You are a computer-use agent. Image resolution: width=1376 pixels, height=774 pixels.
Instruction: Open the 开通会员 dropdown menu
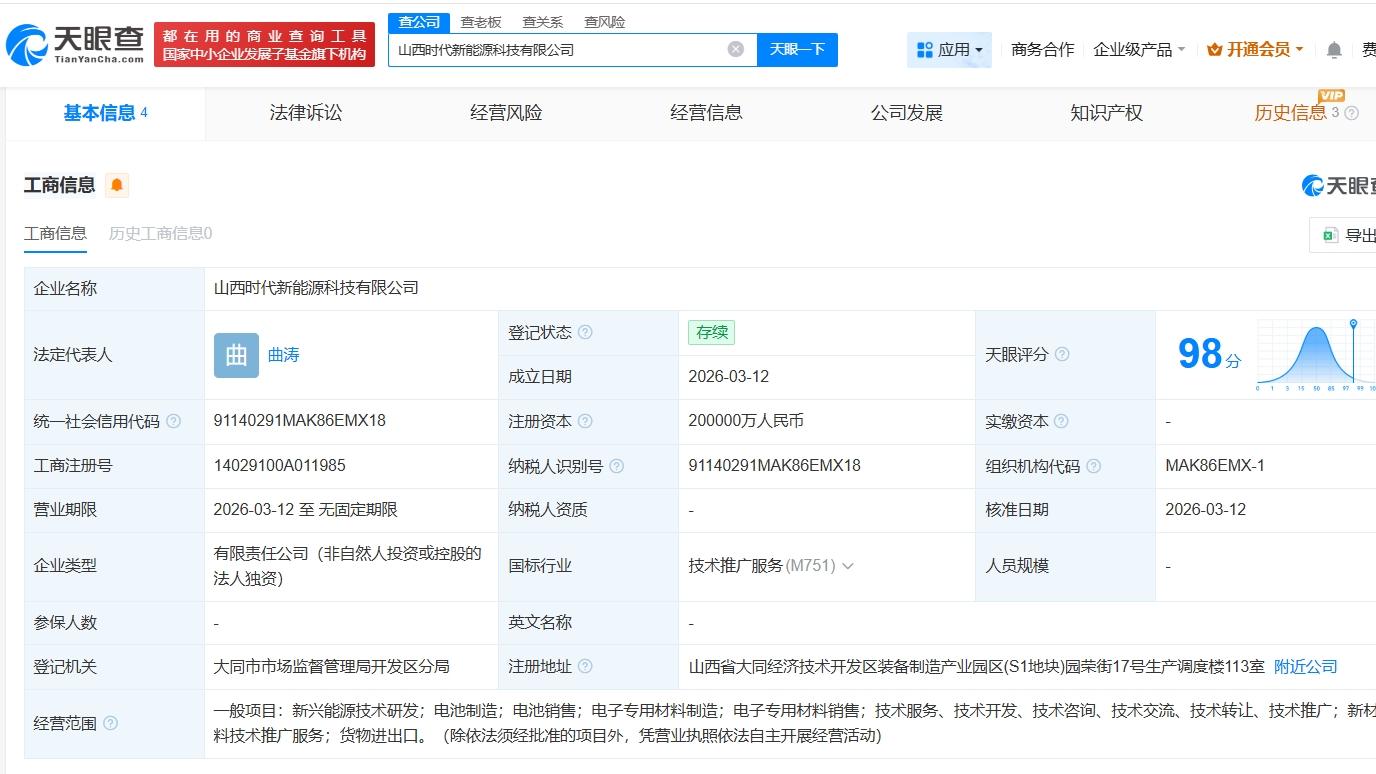click(1254, 48)
